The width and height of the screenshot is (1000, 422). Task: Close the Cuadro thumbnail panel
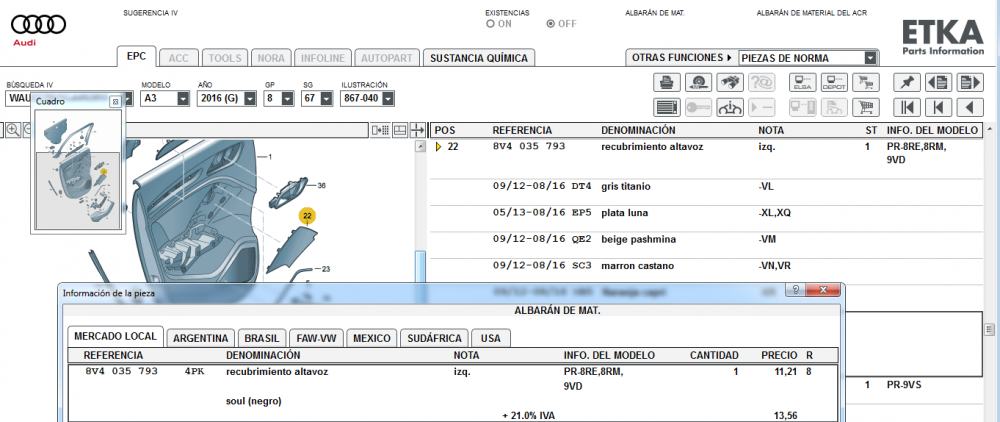click(x=115, y=102)
